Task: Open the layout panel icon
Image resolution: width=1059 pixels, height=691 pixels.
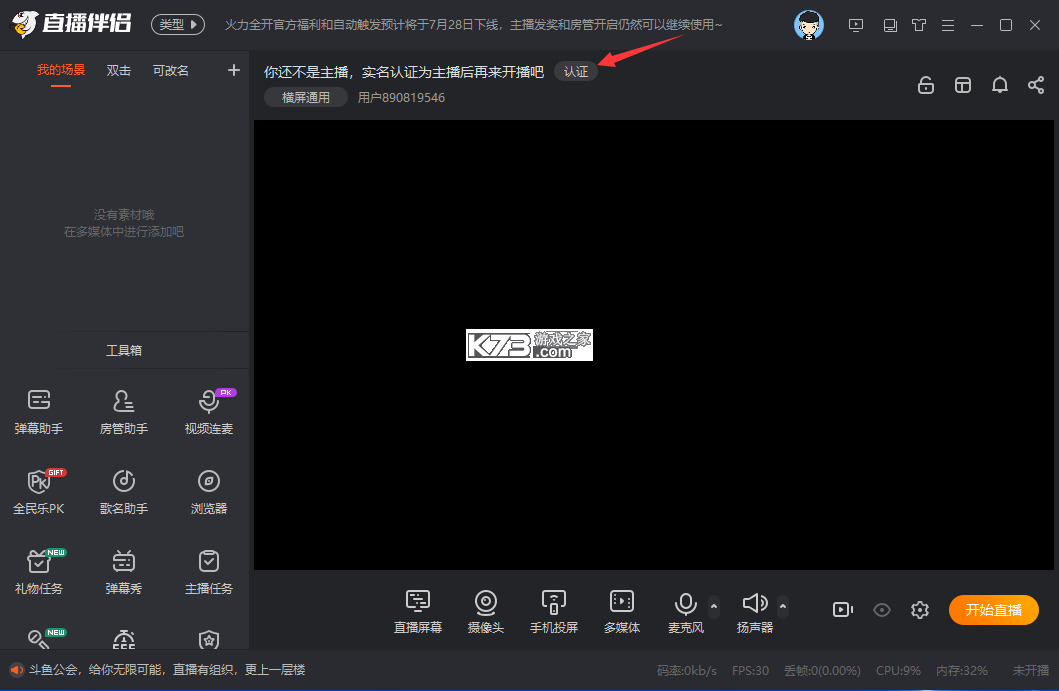Action: [x=962, y=85]
